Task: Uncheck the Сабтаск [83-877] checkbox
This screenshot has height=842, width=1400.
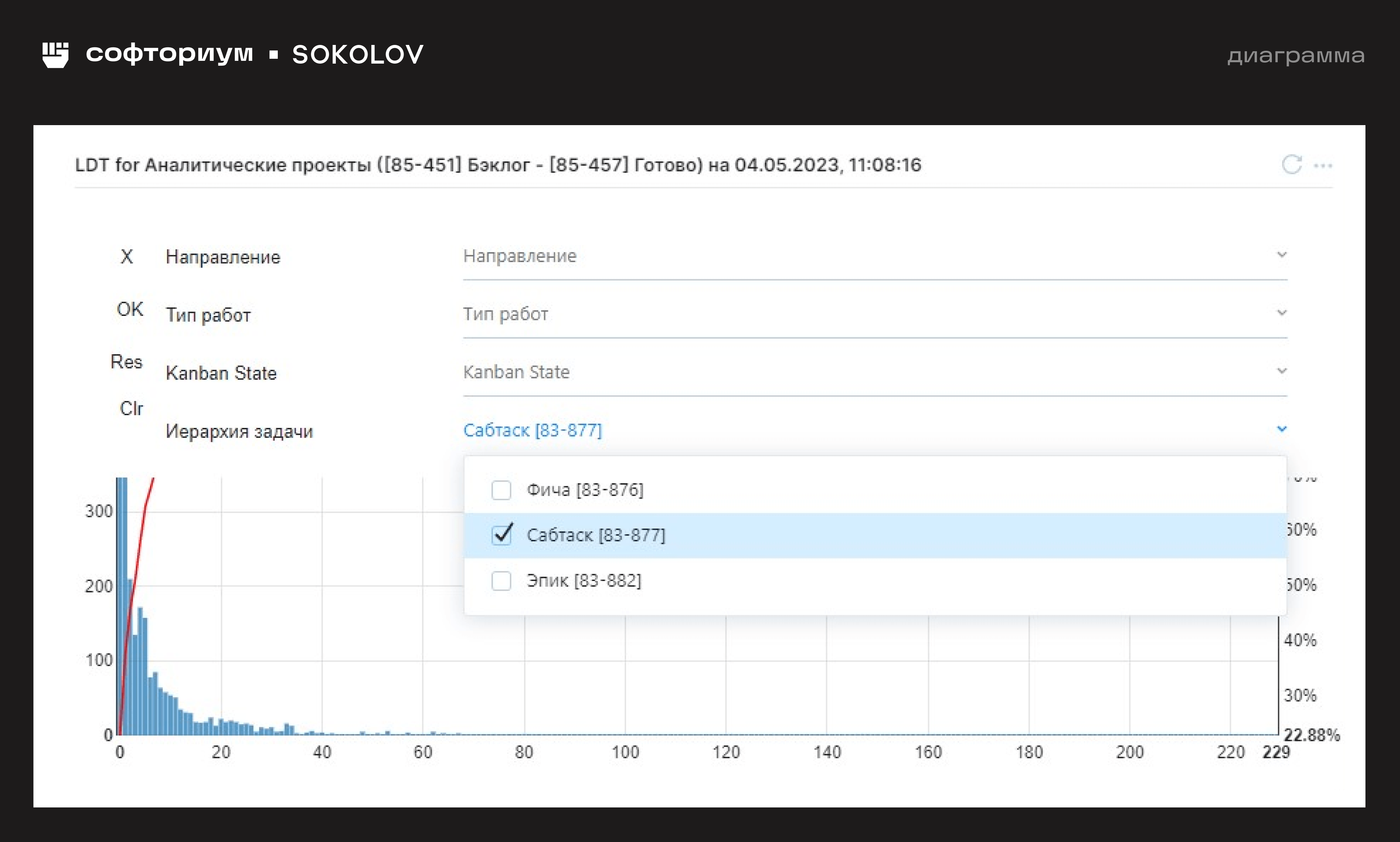Action: point(501,535)
